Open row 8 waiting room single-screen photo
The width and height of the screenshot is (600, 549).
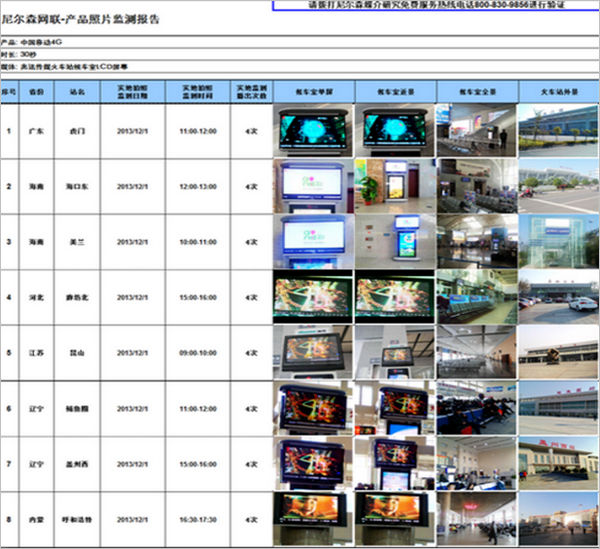tap(313, 519)
